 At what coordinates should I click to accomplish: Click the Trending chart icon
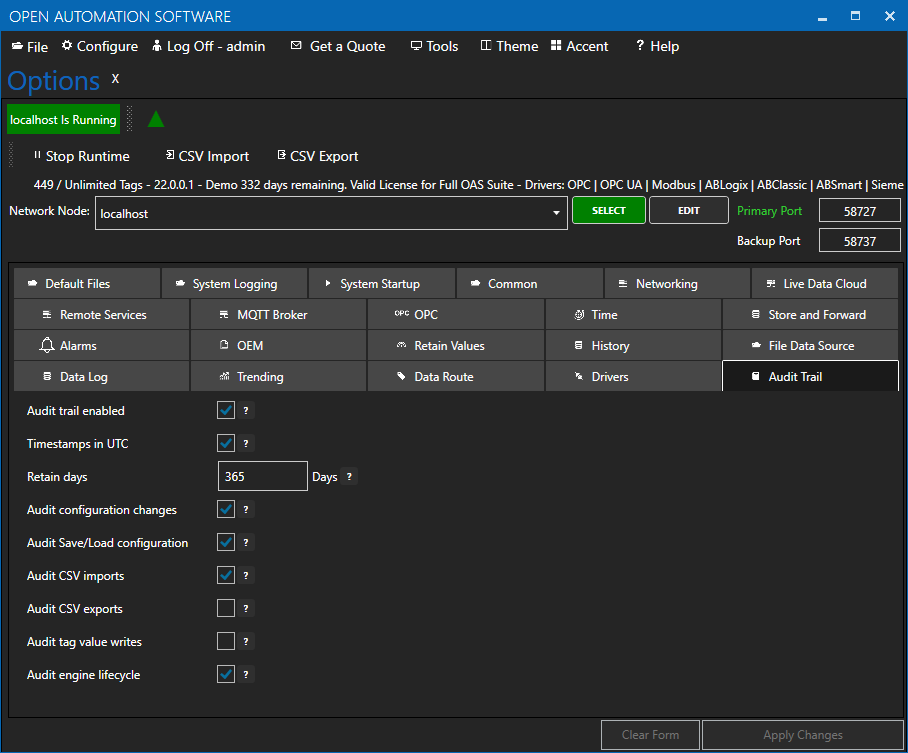coord(224,376)
